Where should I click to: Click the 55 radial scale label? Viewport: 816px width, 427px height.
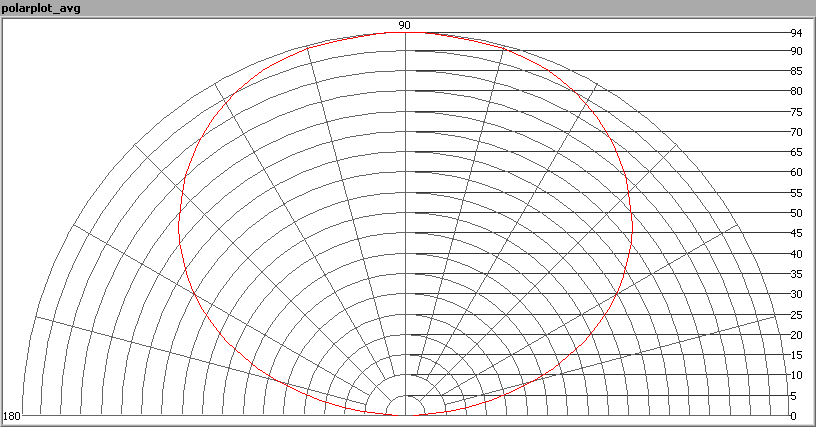click(x=795, y=193)
